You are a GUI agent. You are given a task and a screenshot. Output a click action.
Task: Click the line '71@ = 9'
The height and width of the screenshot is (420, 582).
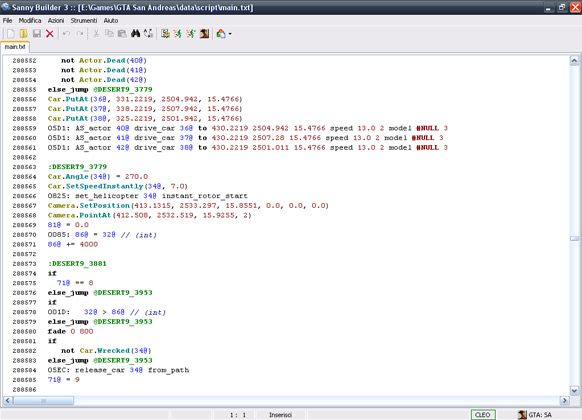[x=63, y=380]
